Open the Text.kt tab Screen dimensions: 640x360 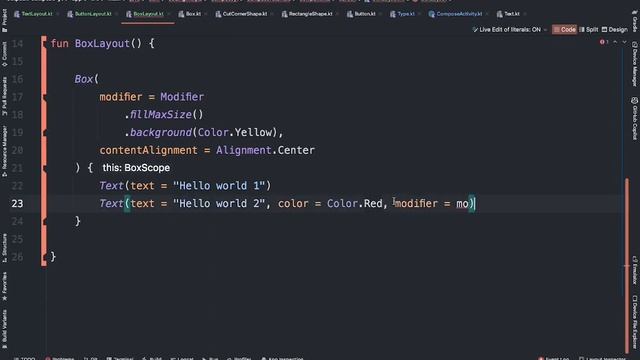(x=511, y=14)
